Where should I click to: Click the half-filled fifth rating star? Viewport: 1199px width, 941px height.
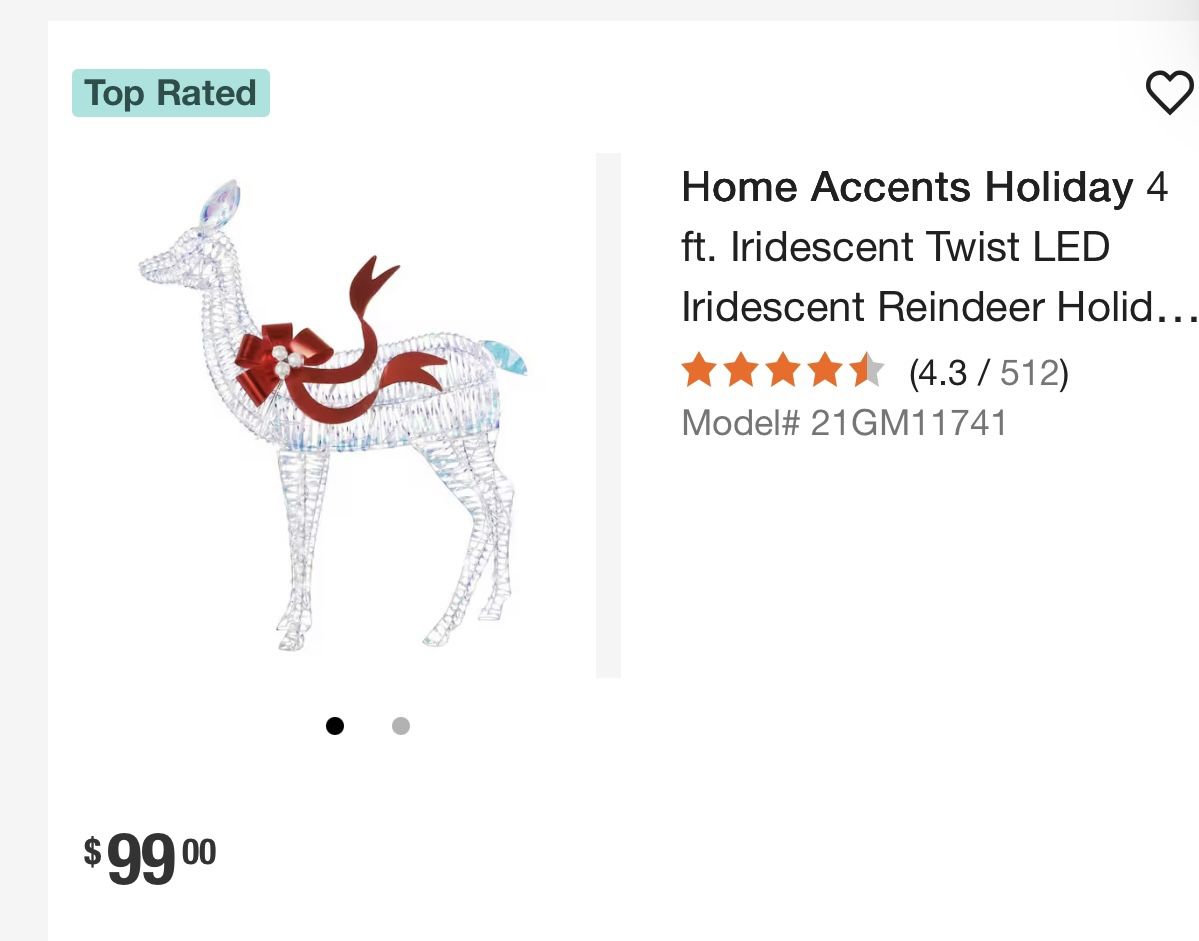pyautogui.click(x=866, y=370)
